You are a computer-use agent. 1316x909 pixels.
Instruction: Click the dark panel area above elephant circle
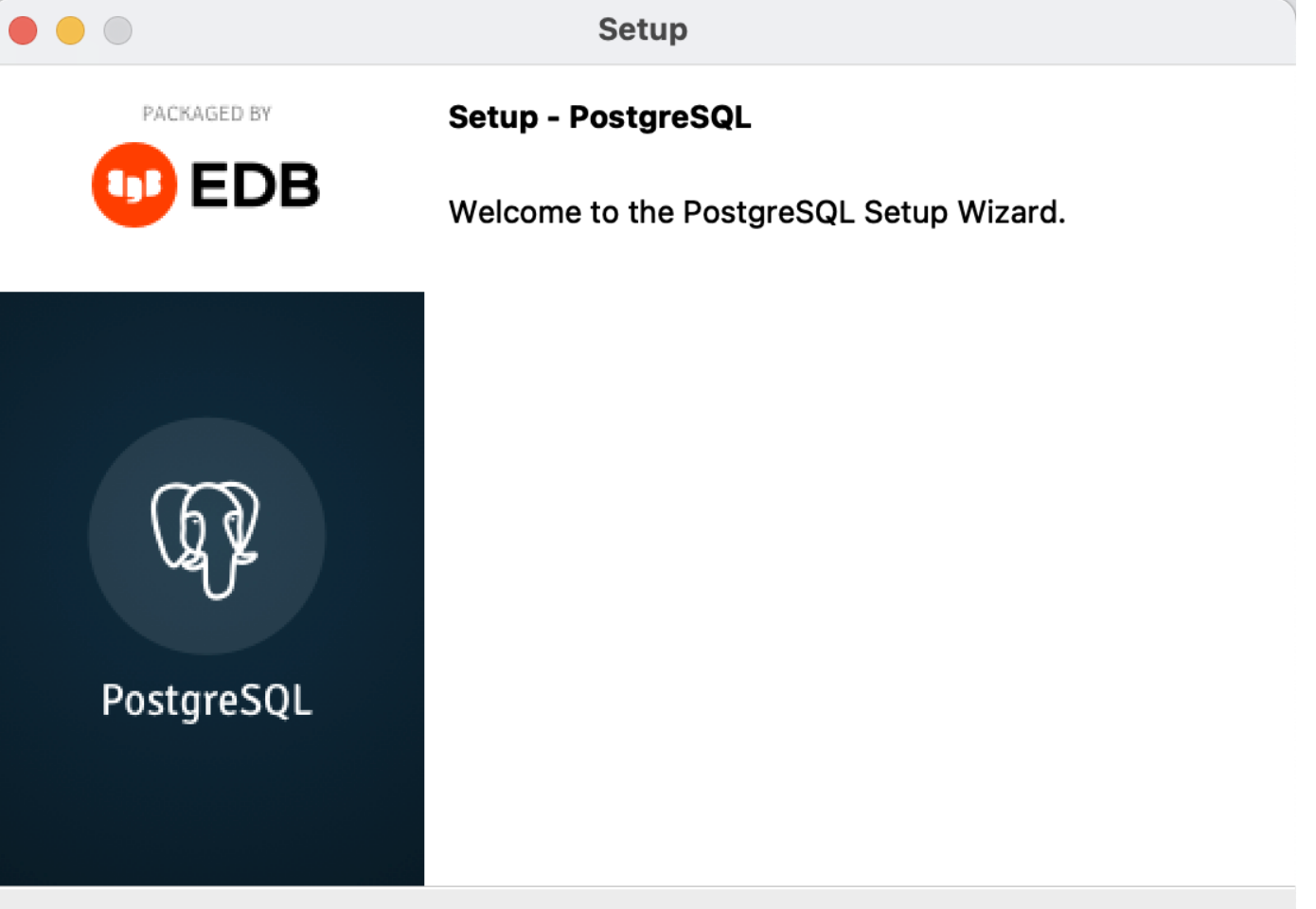pyautogui.click(x=212, y=355)
